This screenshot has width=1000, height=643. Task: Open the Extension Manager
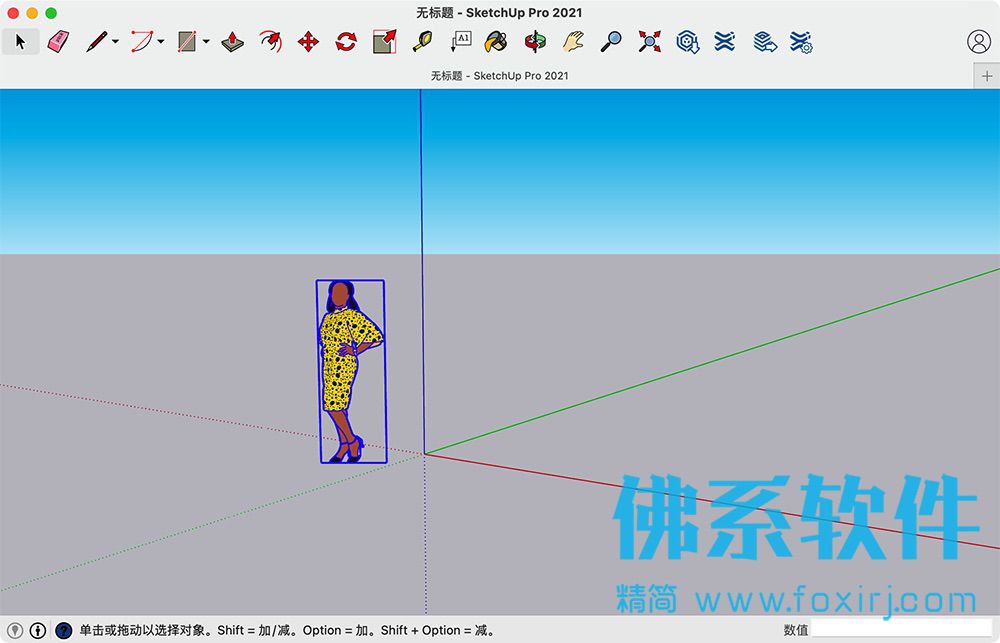pyautogui.click(x=801, y=42)
